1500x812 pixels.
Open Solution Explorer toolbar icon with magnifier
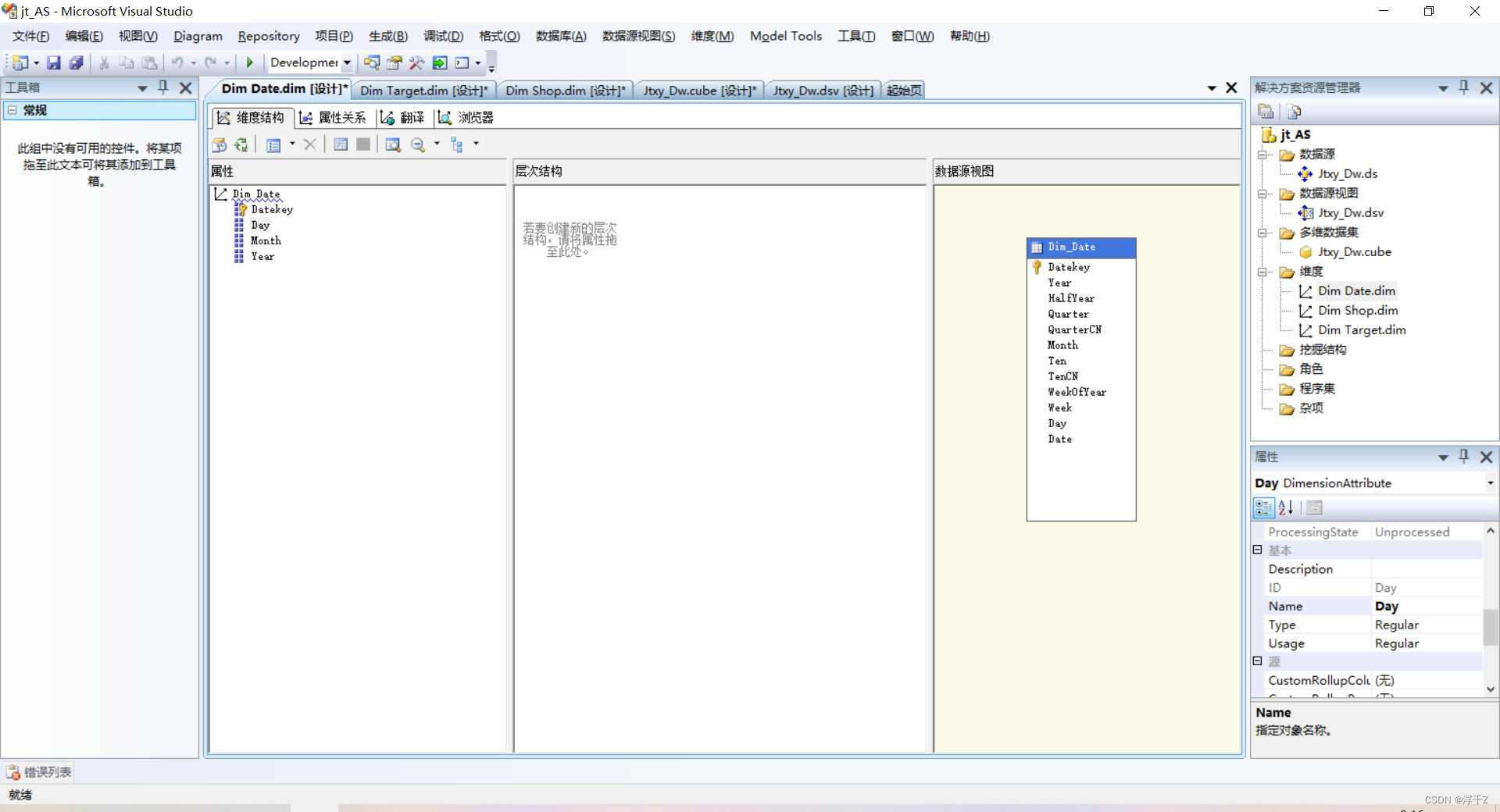pyautogui.click(x=372, y=62)
